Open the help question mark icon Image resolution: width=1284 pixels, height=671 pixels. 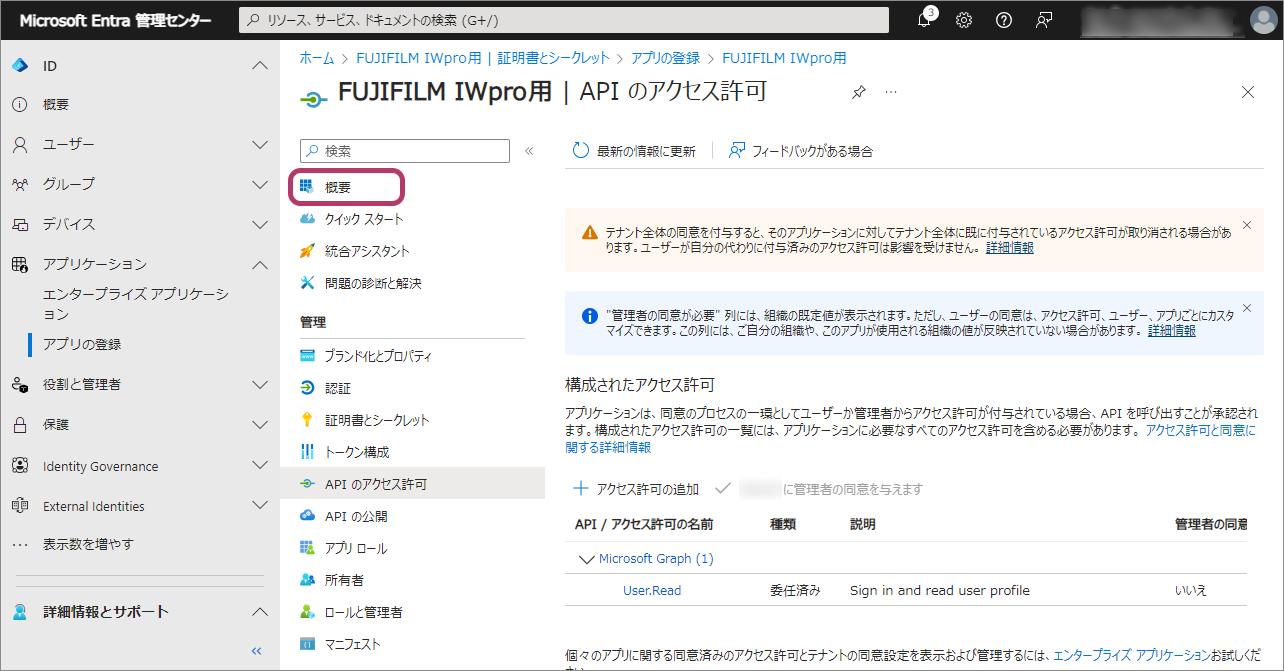pos(1004,20)
